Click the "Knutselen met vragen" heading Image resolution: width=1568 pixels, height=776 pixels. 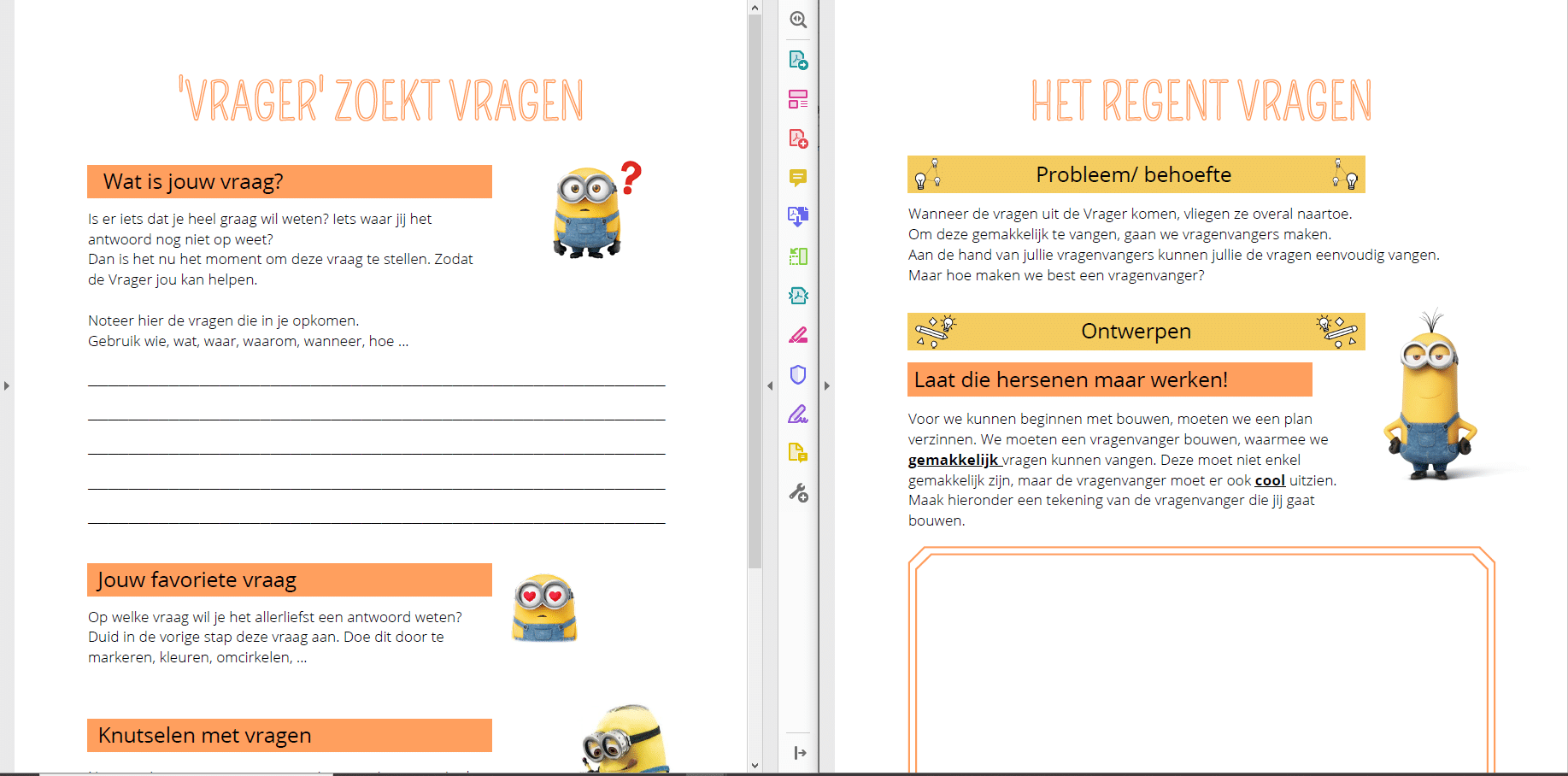pos(290,736)
